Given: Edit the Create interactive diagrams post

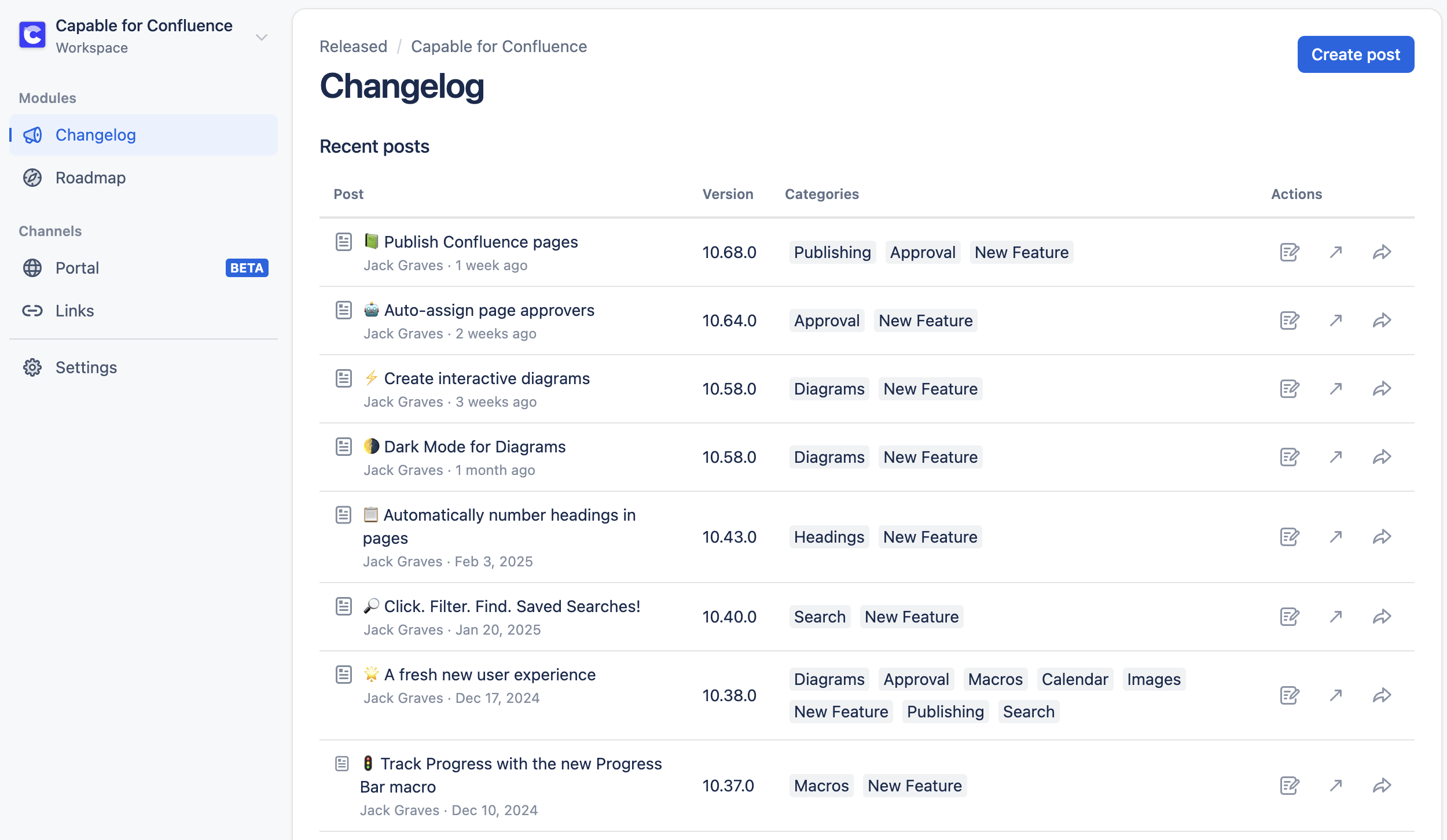Looking at the screenshot, I should (1290, 389).
